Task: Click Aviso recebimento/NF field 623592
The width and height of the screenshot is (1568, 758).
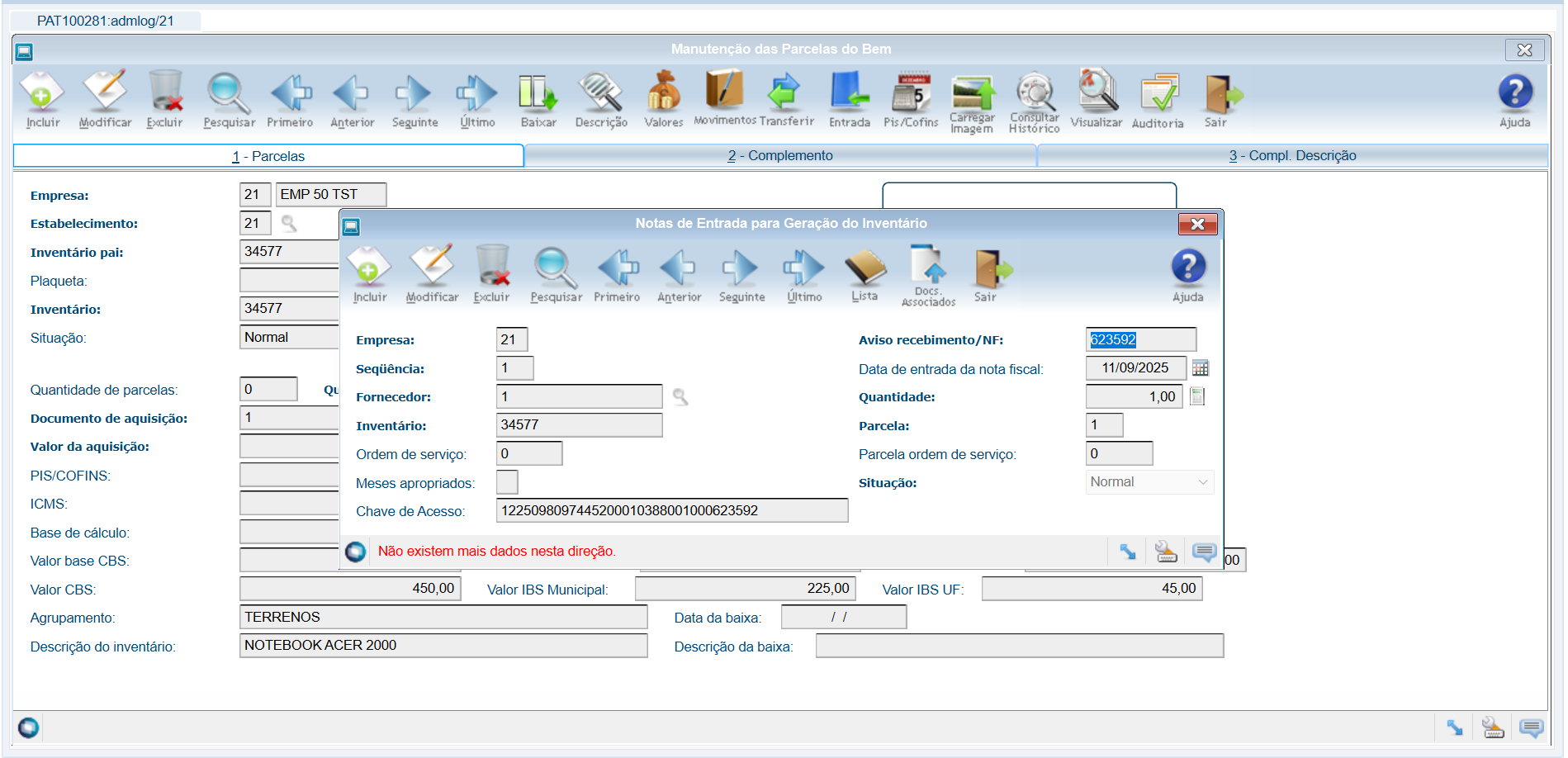Action: (x=1140, y=339)
